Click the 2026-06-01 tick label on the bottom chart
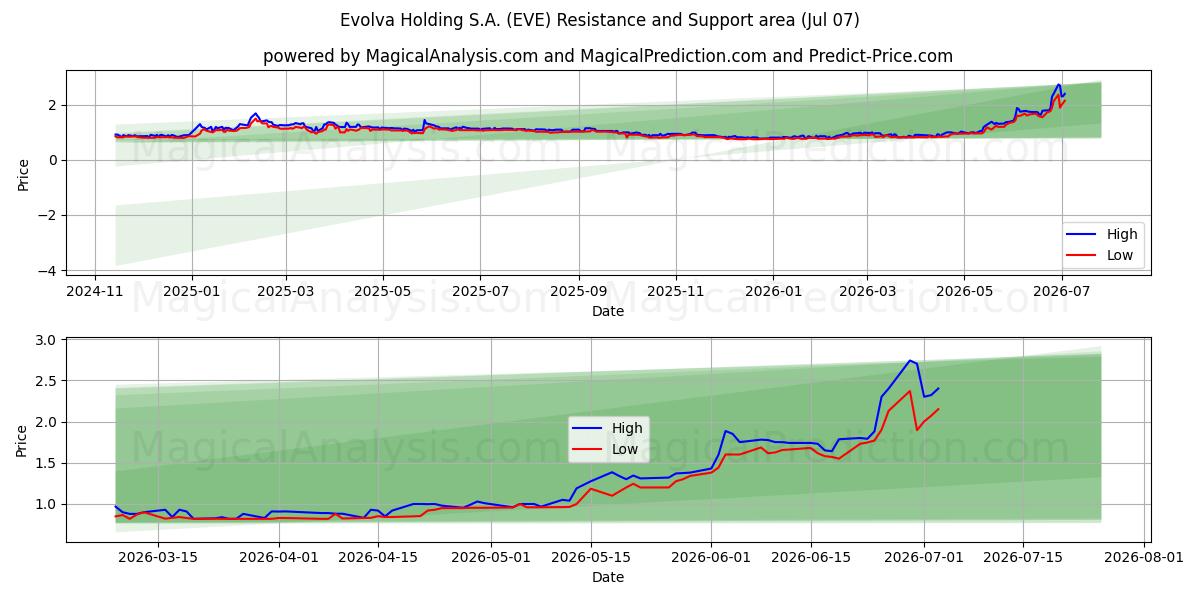Image resolution: width=1200 pixels, height=600 pixels. tap(711, 558)
